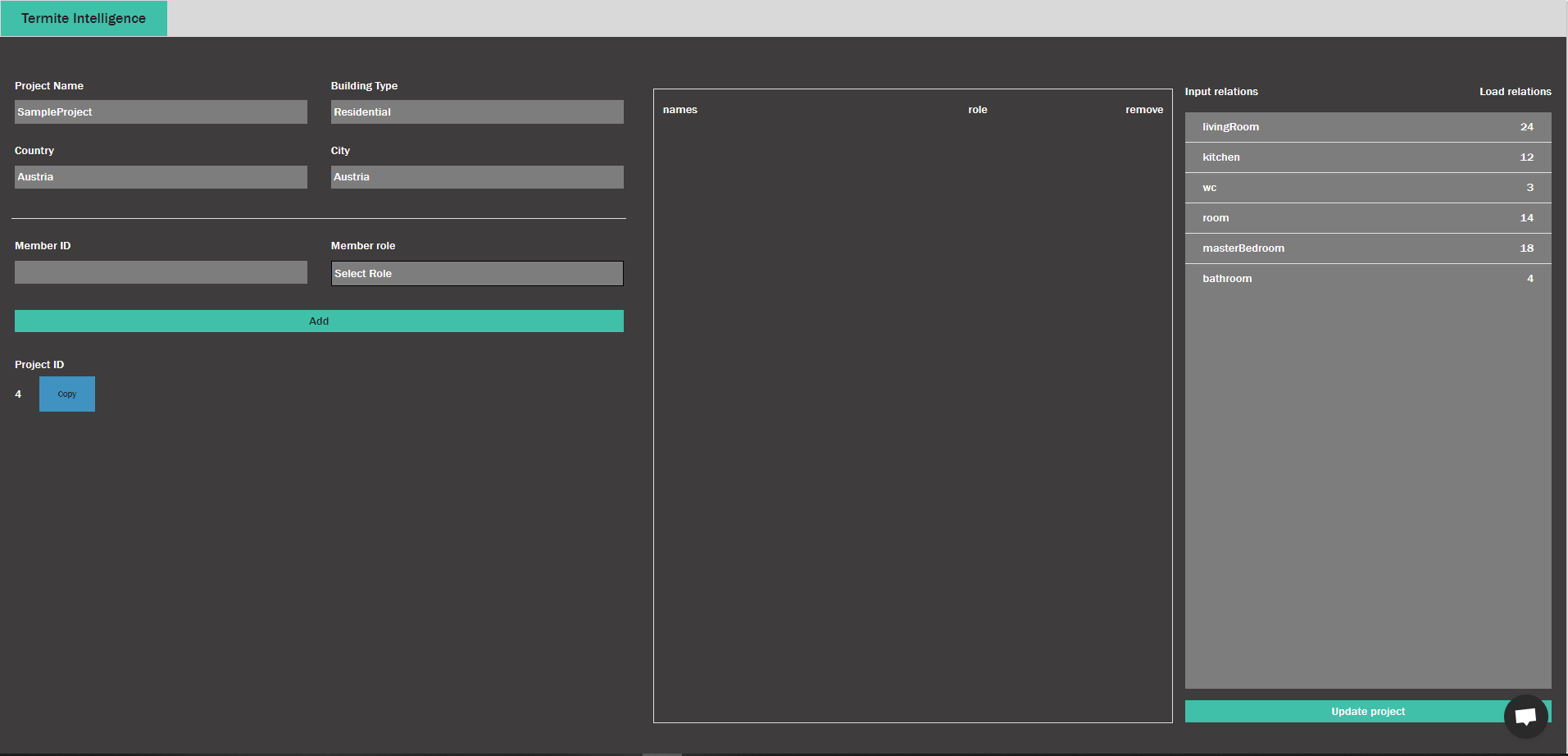Image resolution: width=1568 pixels, height=756 pixels.
Task: Click the City input field
Action: [x=477, y=177]
